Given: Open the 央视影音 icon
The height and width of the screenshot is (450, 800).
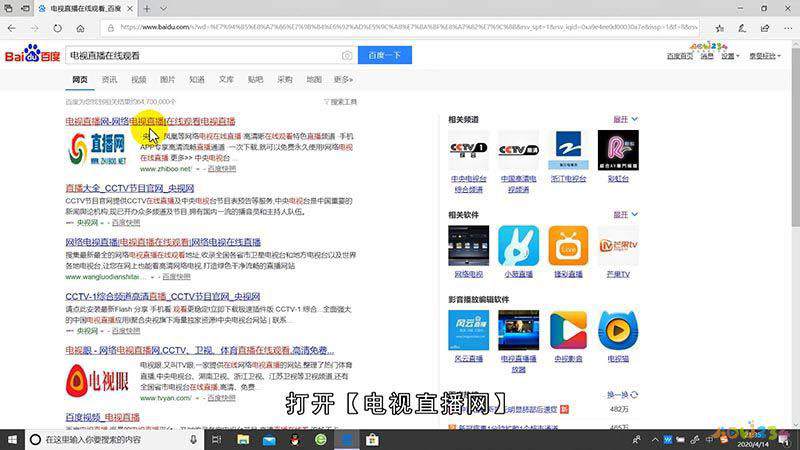Looking at the screenshot, I should pos(568,330).
